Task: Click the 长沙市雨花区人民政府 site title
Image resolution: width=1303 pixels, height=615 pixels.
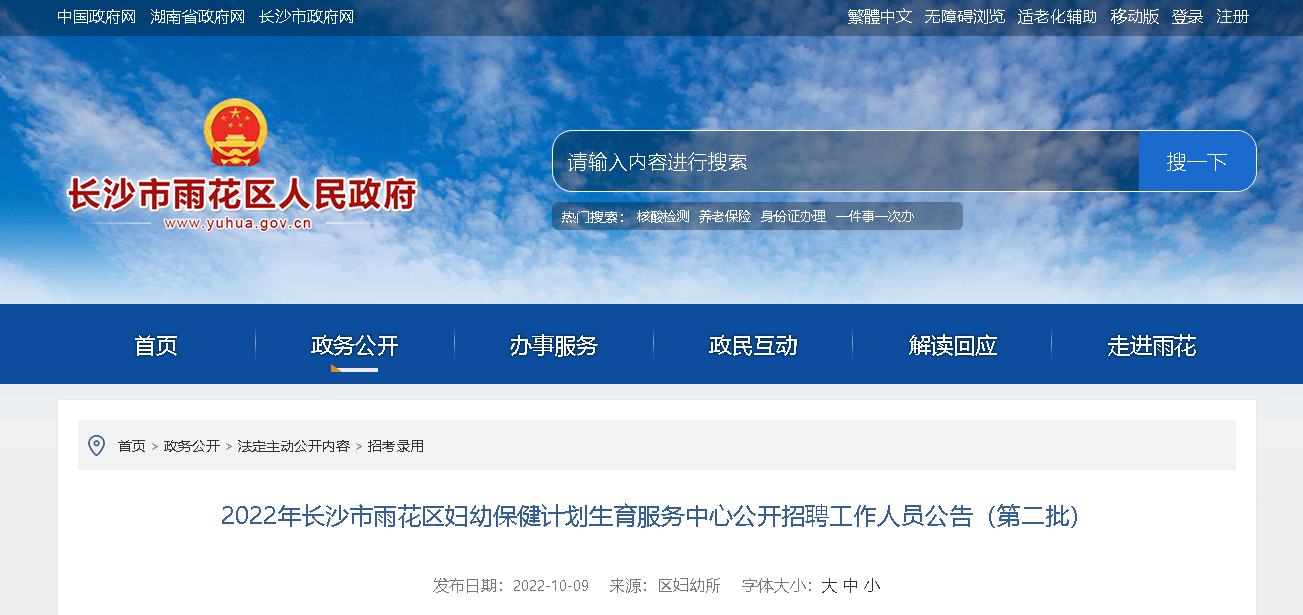Action: point(241,194)
